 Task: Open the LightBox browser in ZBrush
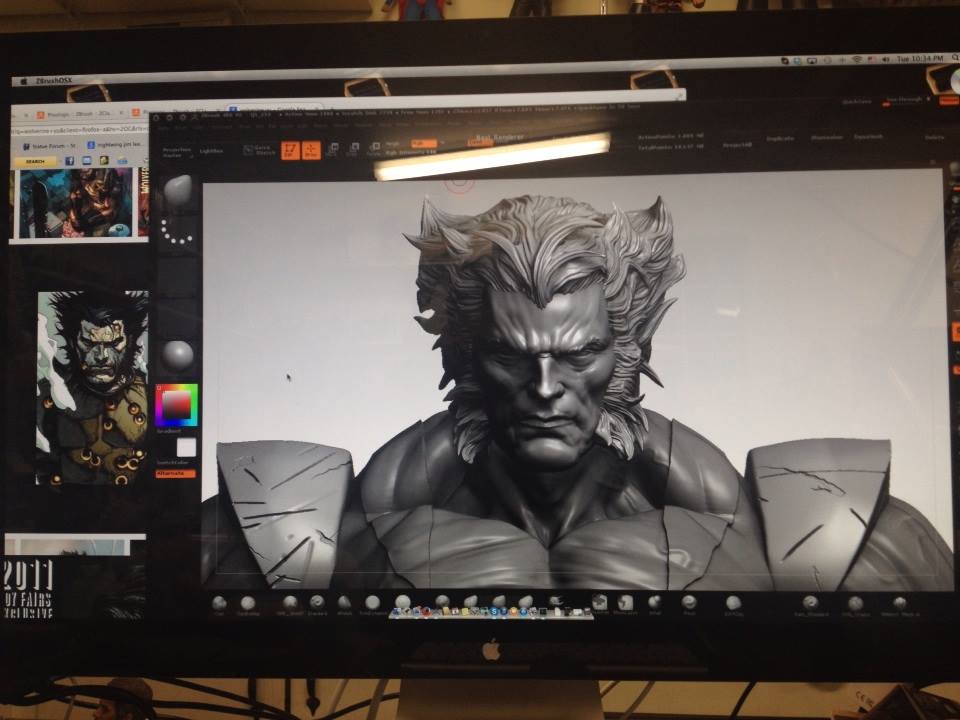pos(211,151)
